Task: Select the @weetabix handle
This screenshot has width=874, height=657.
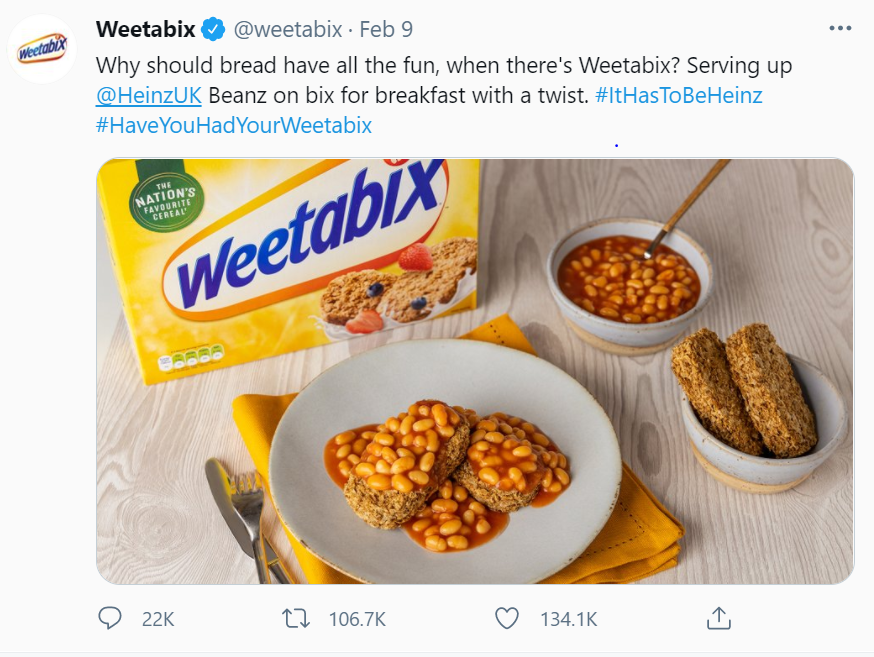Action: [x=288, y=30]
